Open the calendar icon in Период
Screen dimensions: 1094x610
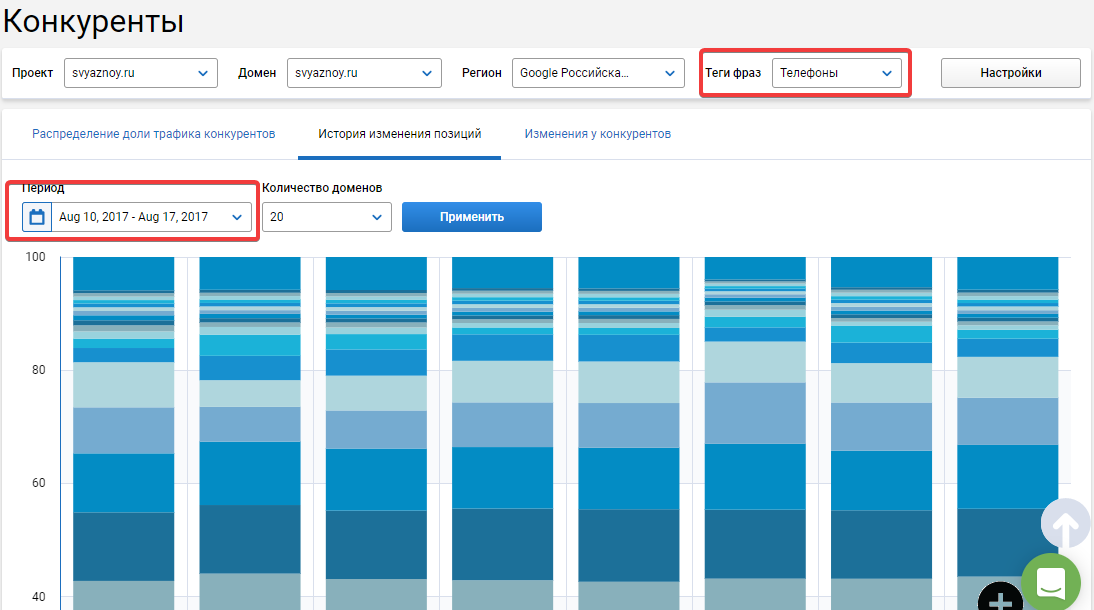coord(37,217)
